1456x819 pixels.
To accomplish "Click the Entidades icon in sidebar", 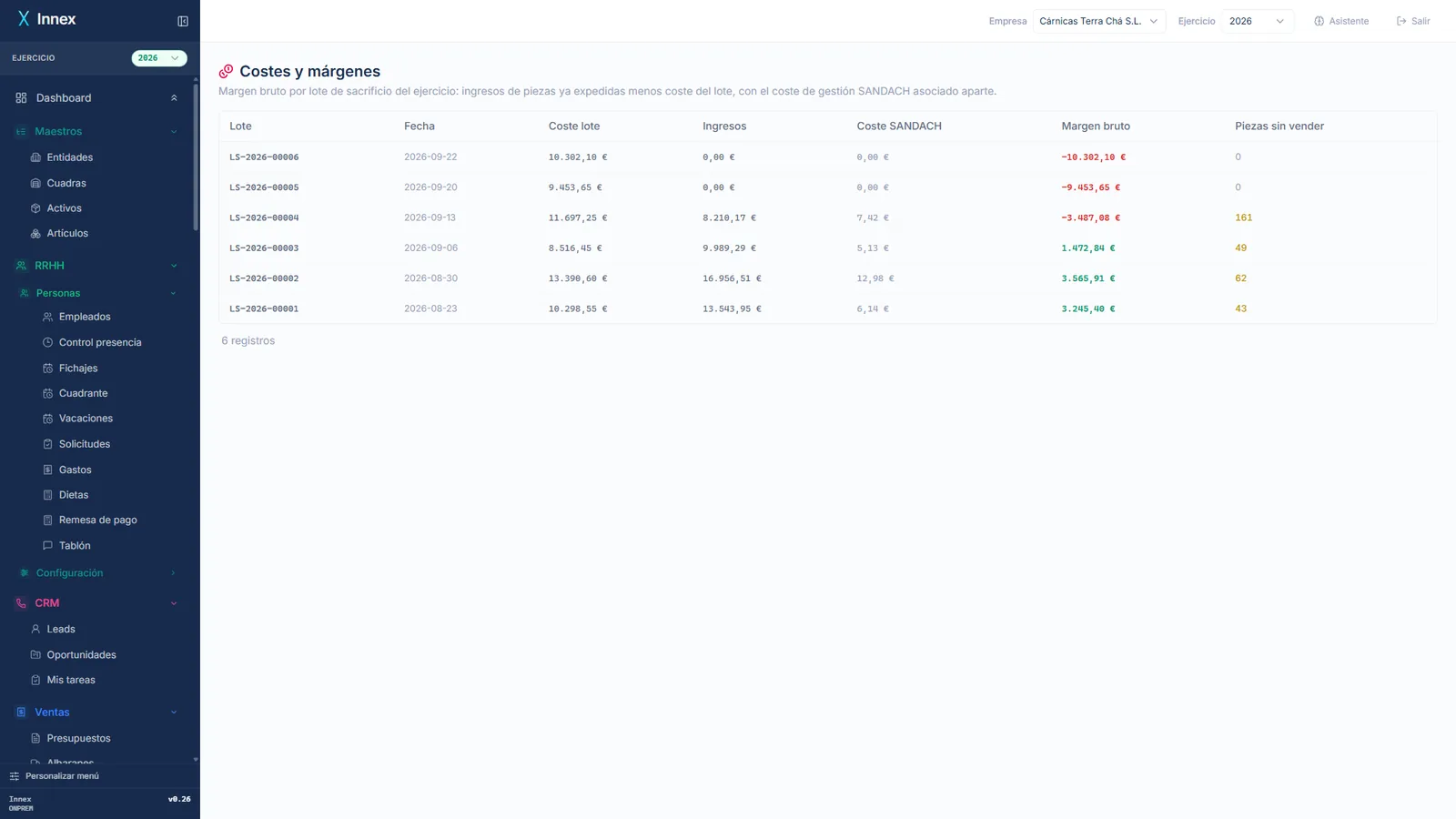I will pyautogui.click(x=35, y=157).
